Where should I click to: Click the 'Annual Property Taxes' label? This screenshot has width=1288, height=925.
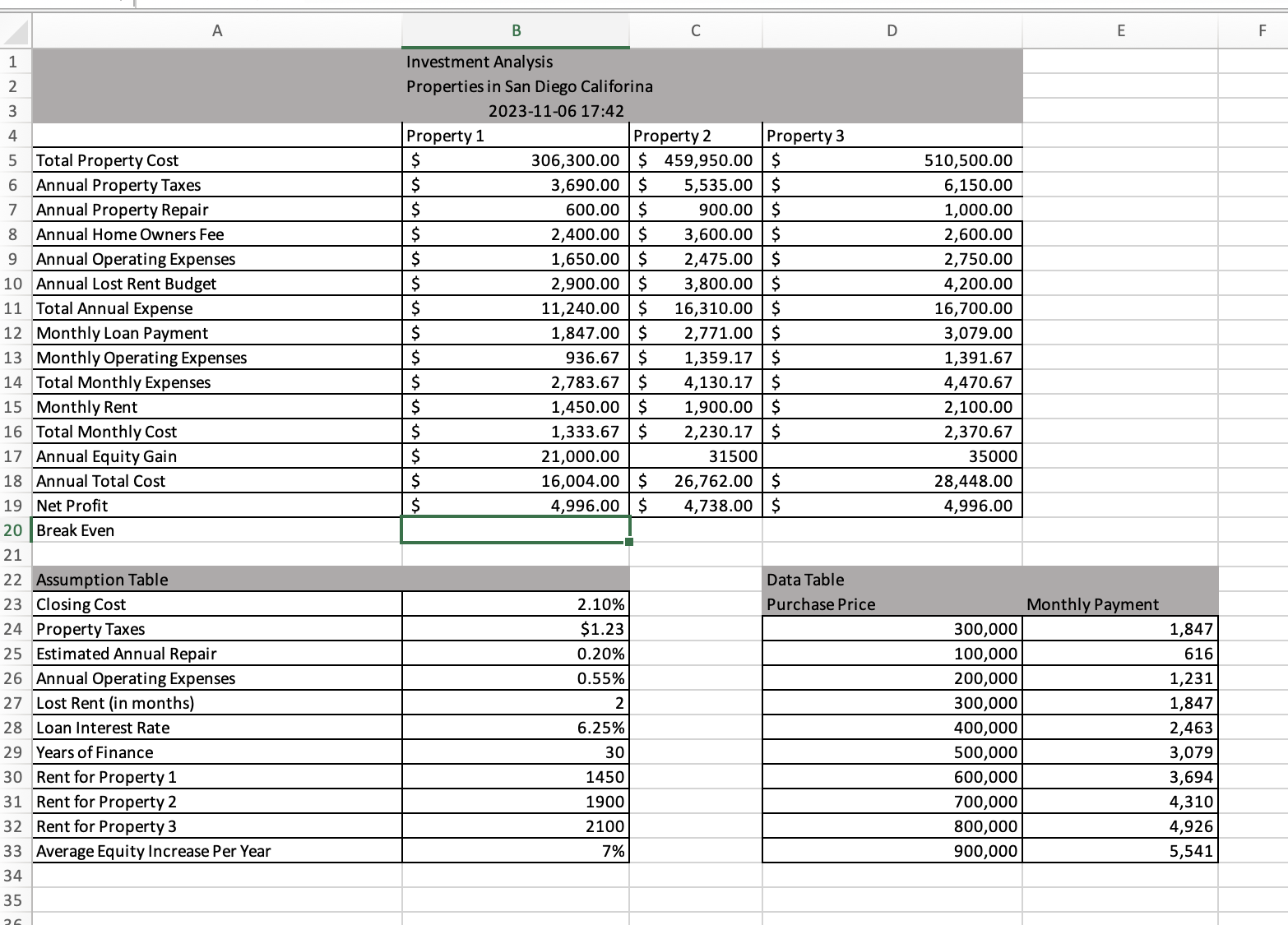118,185
